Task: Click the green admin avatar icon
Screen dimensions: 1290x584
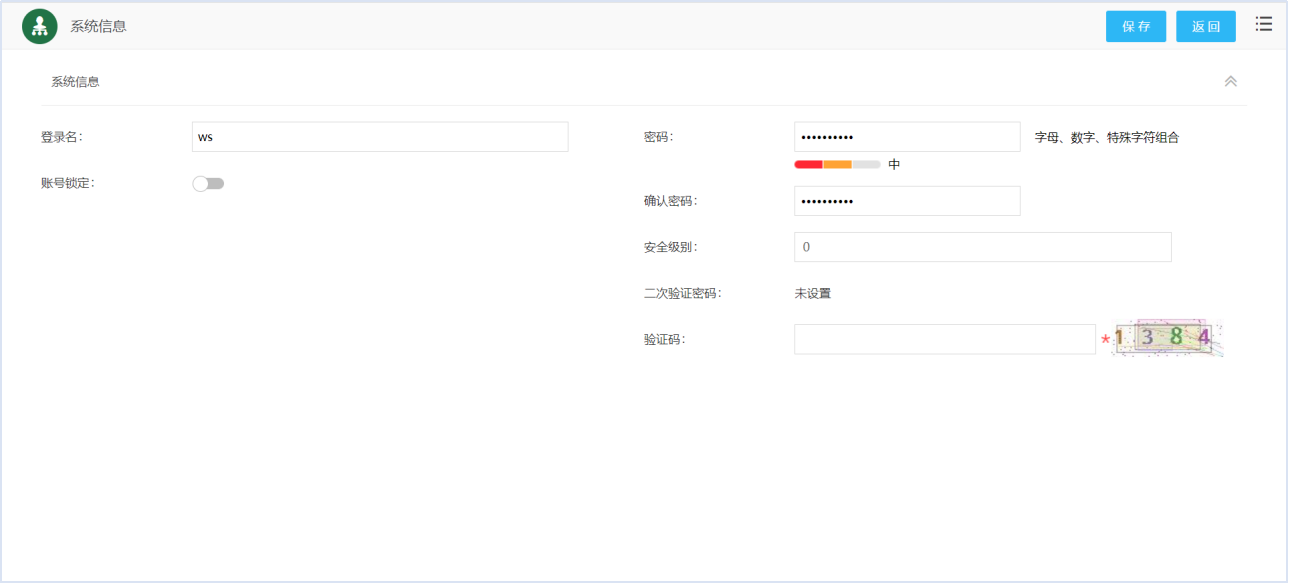Action: click(38, 24)
